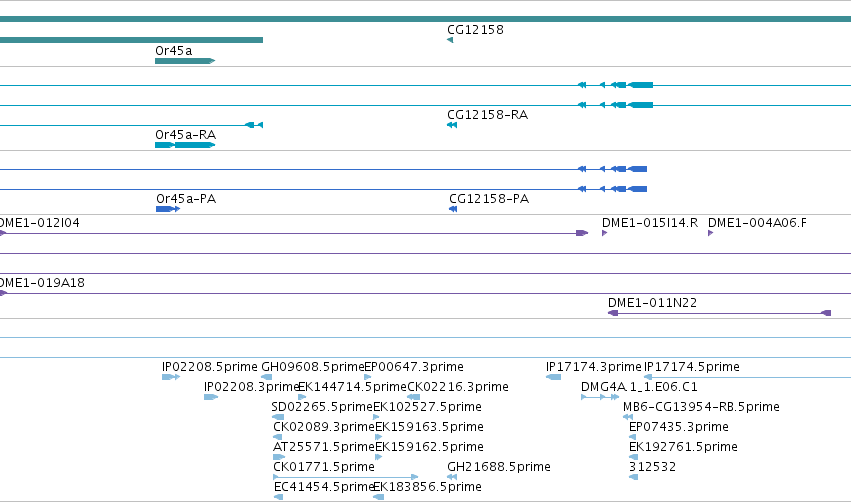The height and width of the screenshot is (502, 851).
Task: Open the EP00647.3prime EST label
Action: tap(414, 367)
